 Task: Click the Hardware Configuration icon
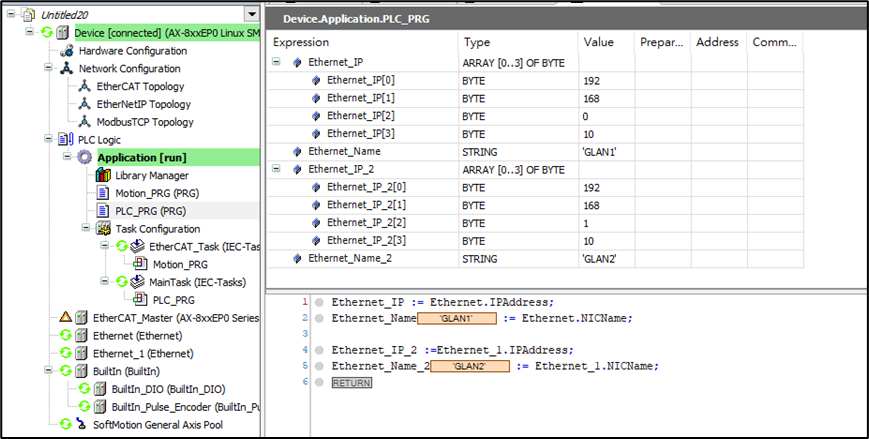tap(67, 51)
